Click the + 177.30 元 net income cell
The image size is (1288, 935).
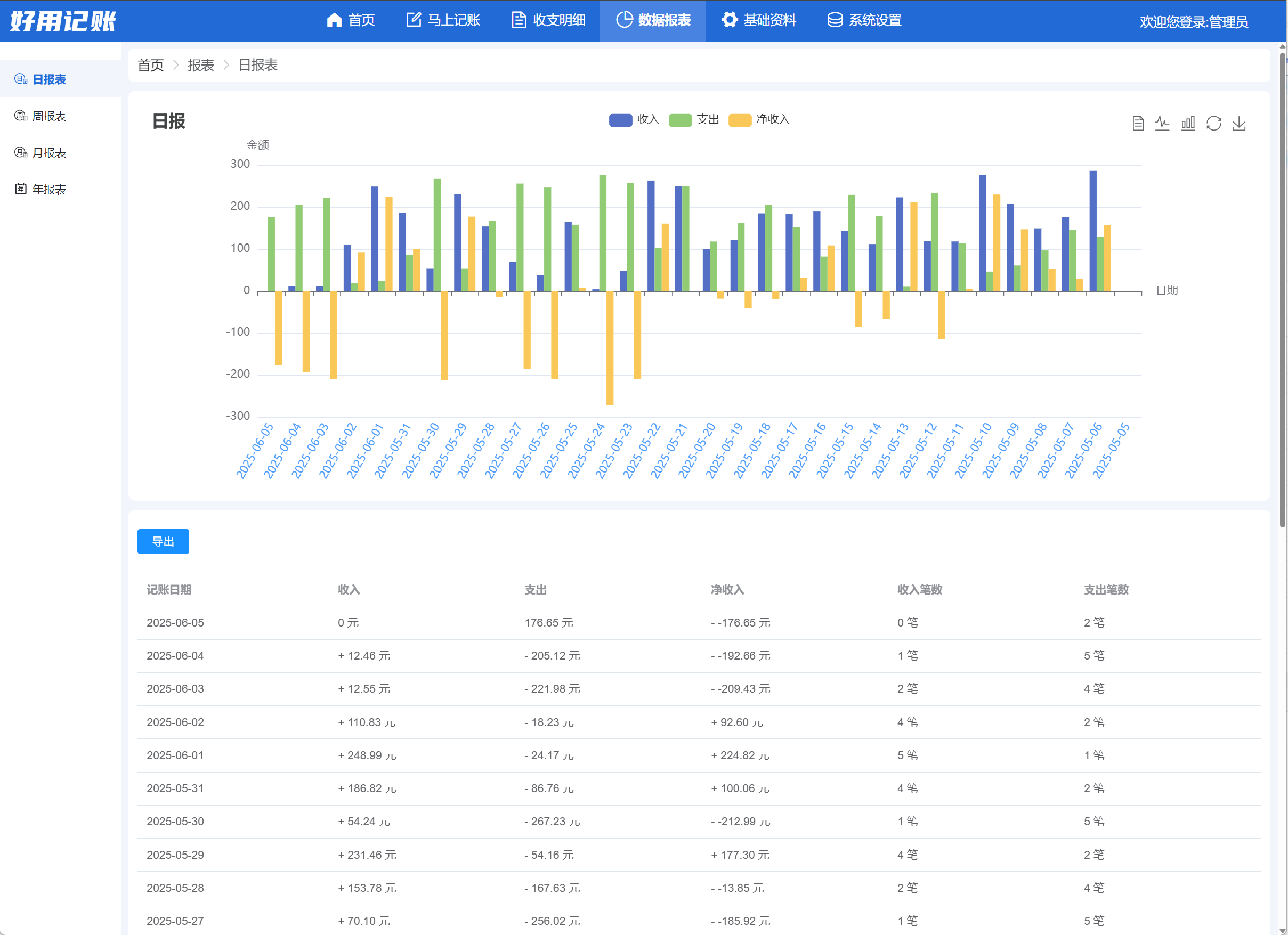(740, 855)
